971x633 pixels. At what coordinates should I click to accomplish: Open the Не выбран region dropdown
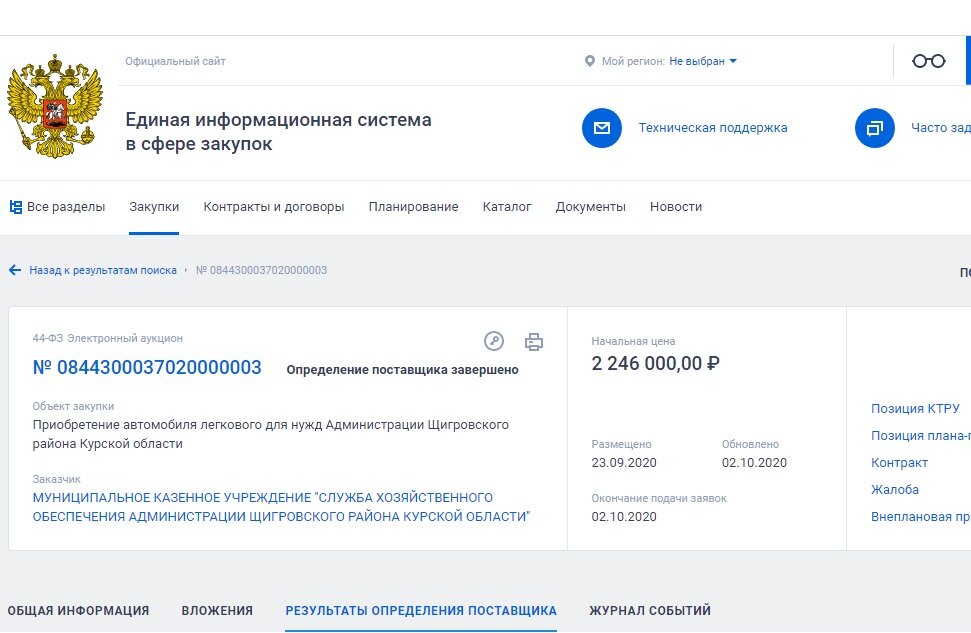pos(703,61)
